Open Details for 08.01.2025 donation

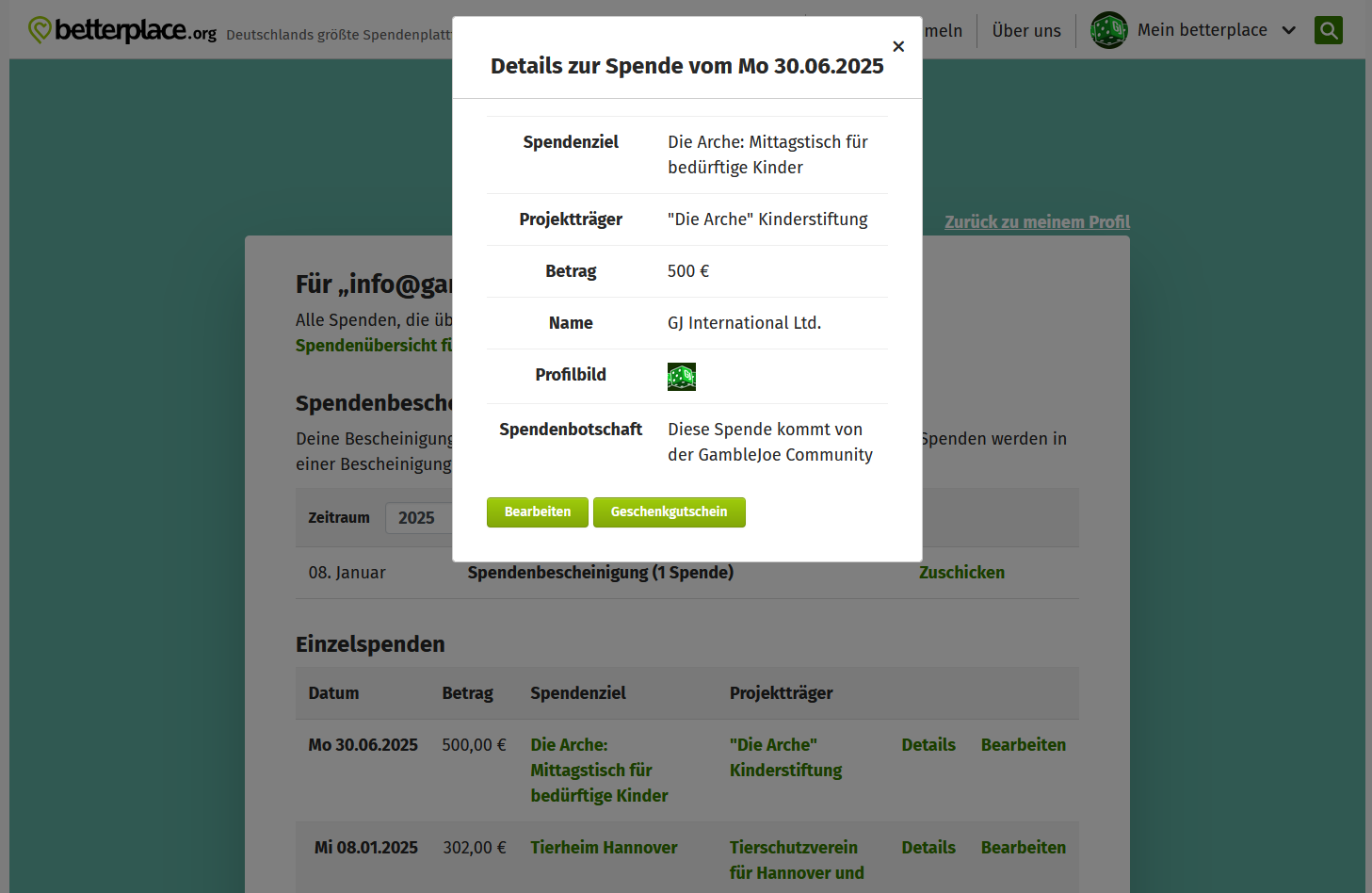point(928,847)
